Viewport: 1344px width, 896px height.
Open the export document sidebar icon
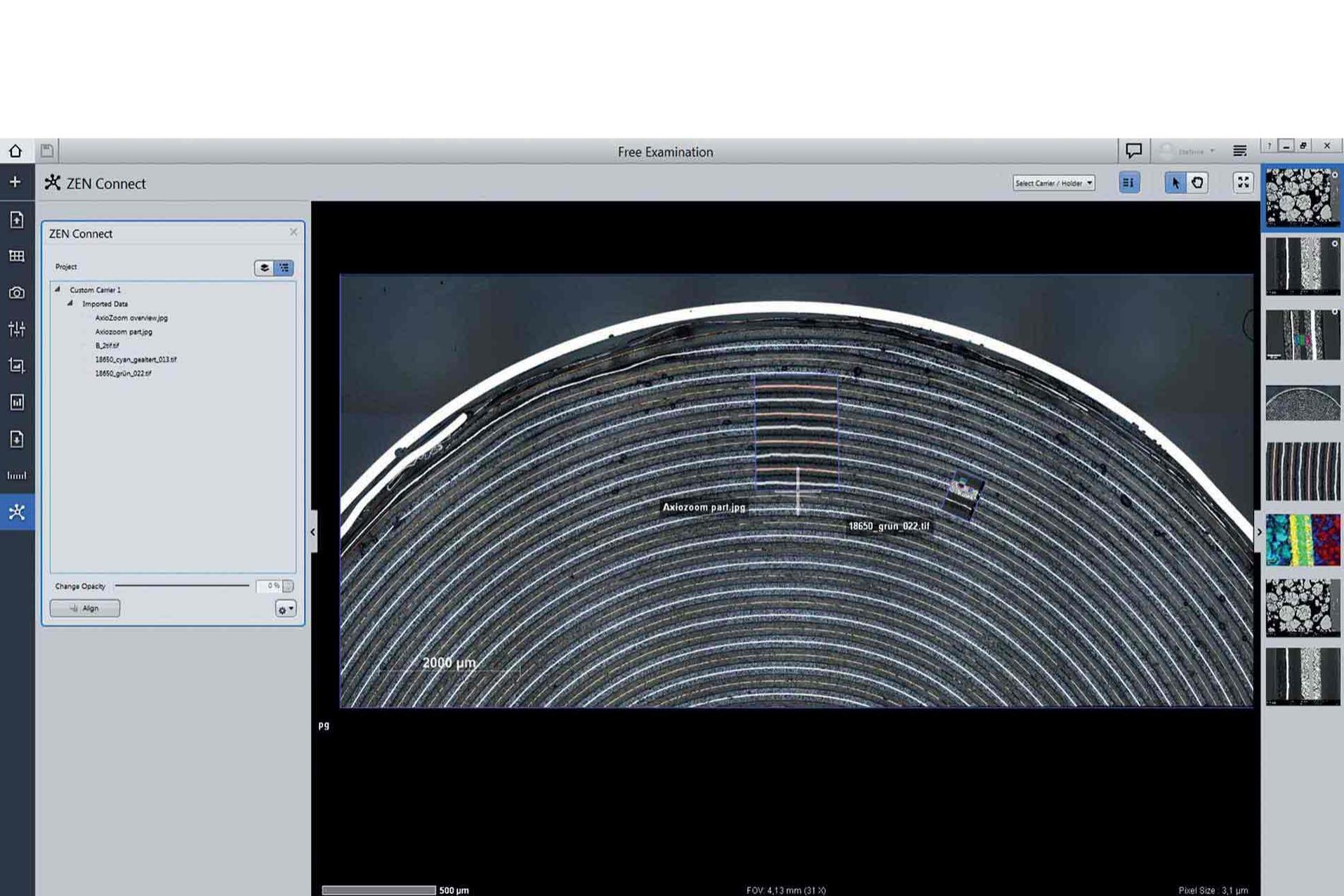pyautogui.click(x=17, y=439)
